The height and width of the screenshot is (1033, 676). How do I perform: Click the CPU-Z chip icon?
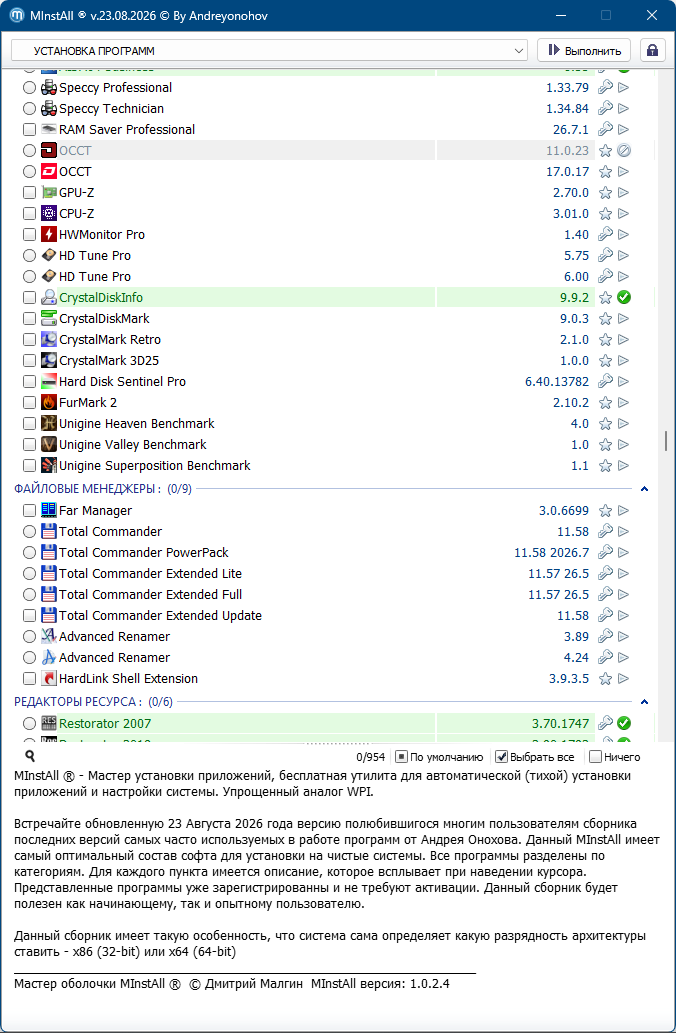[49, 213]
